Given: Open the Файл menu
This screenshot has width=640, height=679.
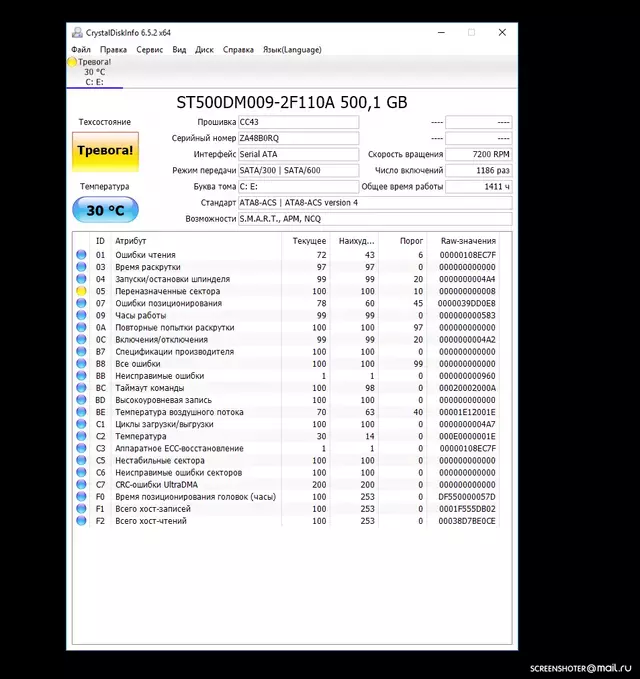Looking at the screenshot, I should click(x=81, y=50).
